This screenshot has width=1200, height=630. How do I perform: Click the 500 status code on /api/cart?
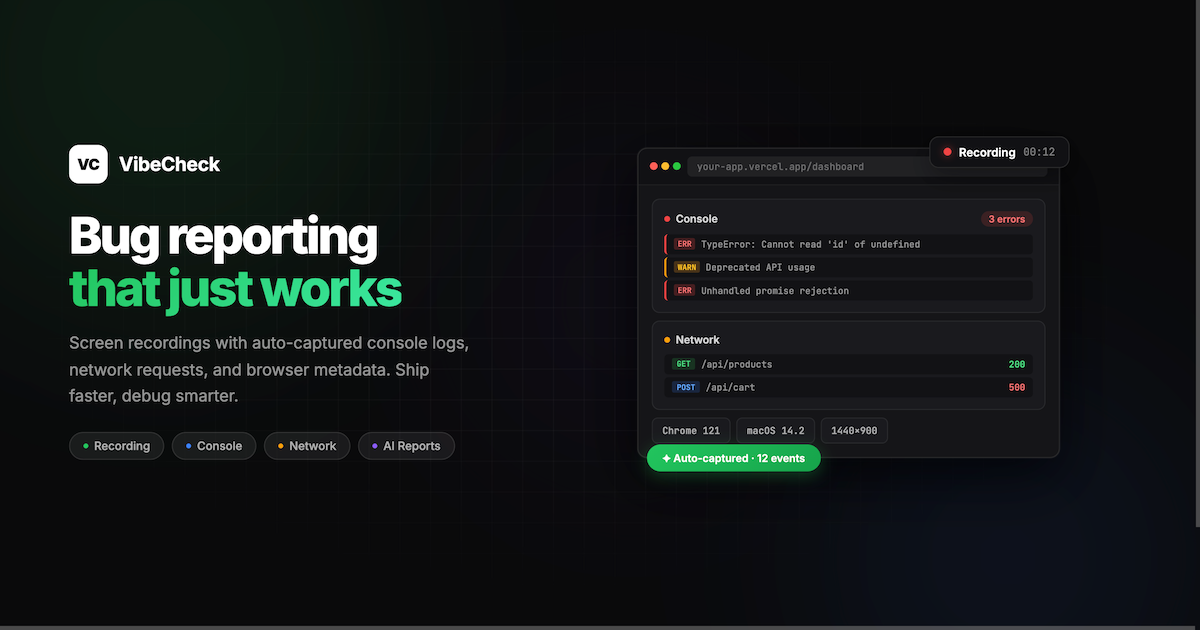tap(1017, 387)
